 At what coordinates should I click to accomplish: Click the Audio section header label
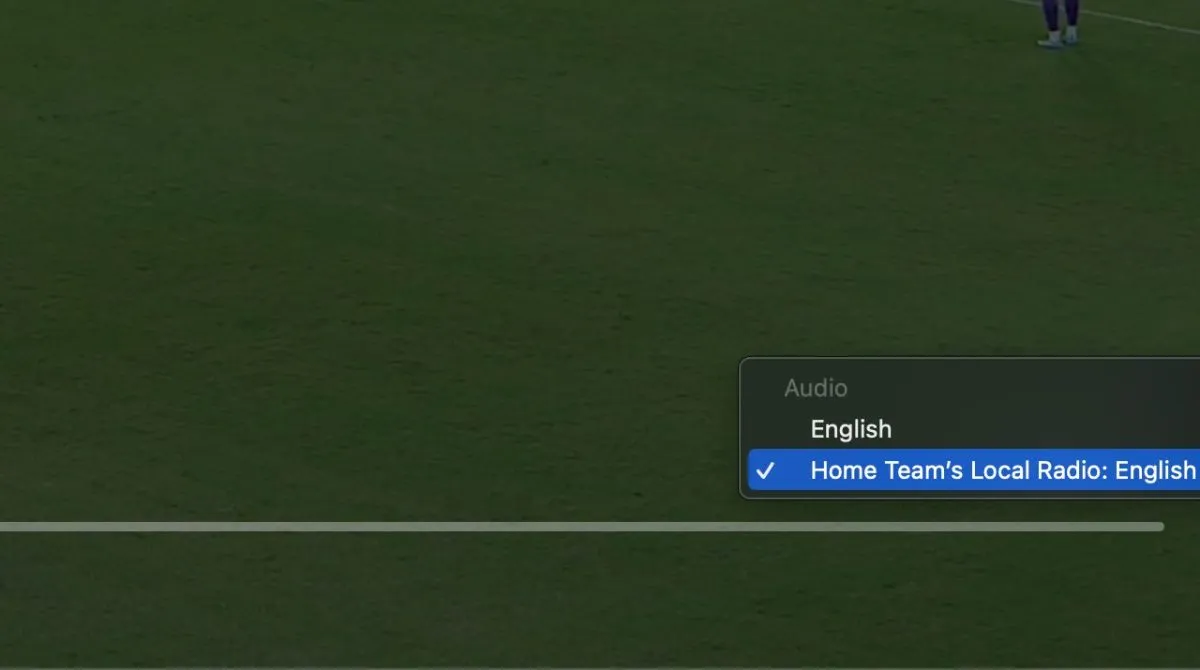[x=815, y=388]
